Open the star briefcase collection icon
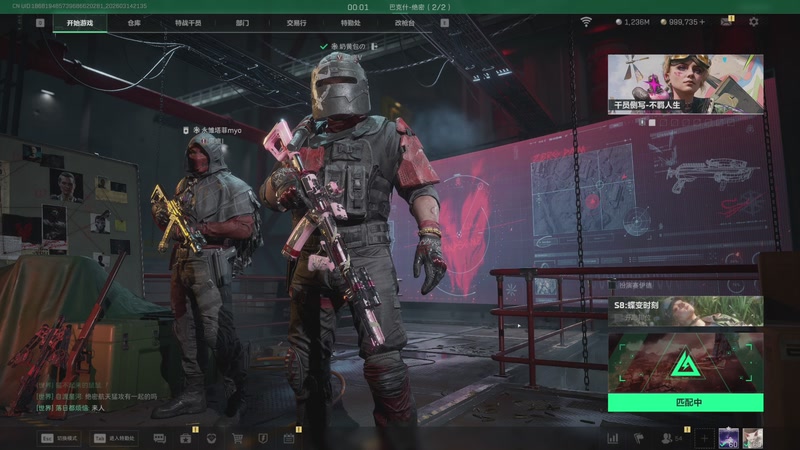Image resolution: width=800 pixels, height=450 pixels. (x=186, y=438)
